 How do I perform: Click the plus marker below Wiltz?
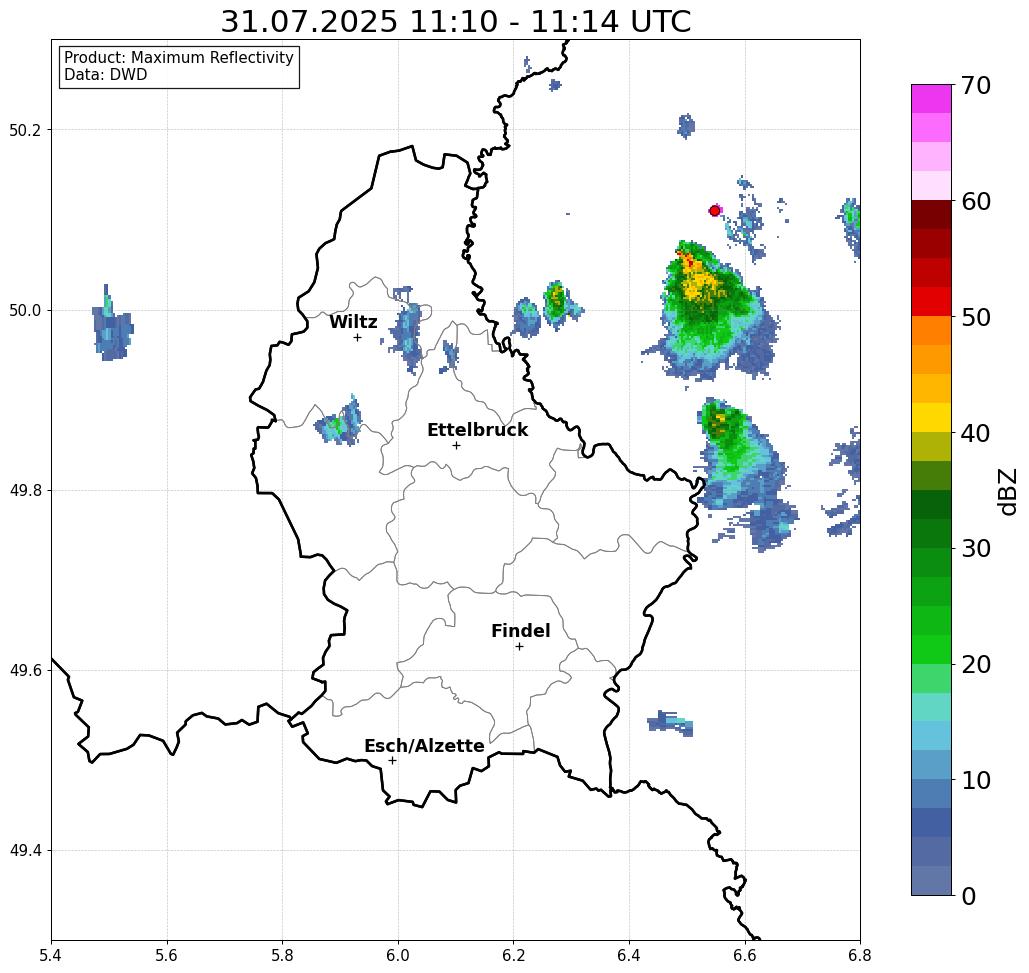pyautogui.click(x=357, y=338)
